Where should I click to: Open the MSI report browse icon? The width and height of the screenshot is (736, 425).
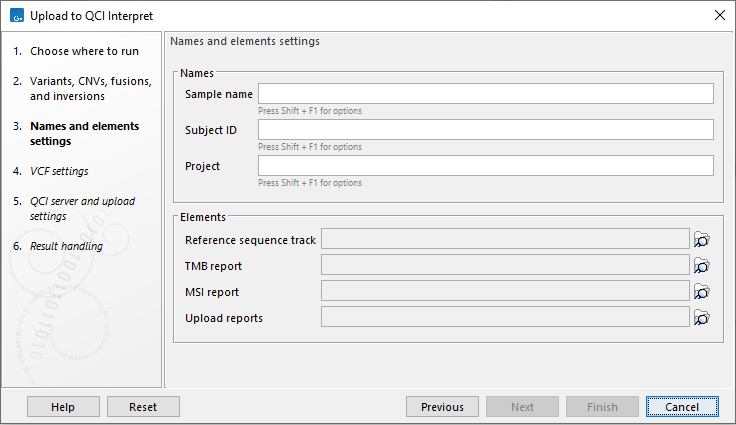[x=702, y=292]
